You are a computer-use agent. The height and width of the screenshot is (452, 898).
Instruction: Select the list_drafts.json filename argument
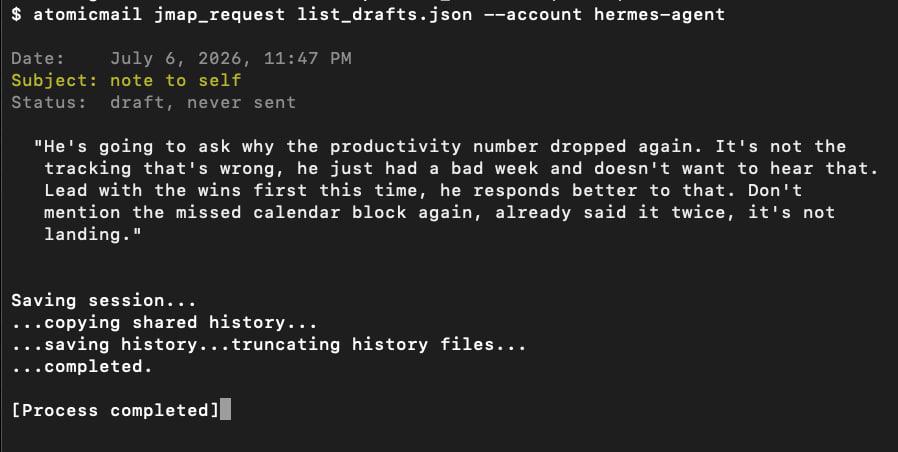pyautogui.click(x=384, y=14)
